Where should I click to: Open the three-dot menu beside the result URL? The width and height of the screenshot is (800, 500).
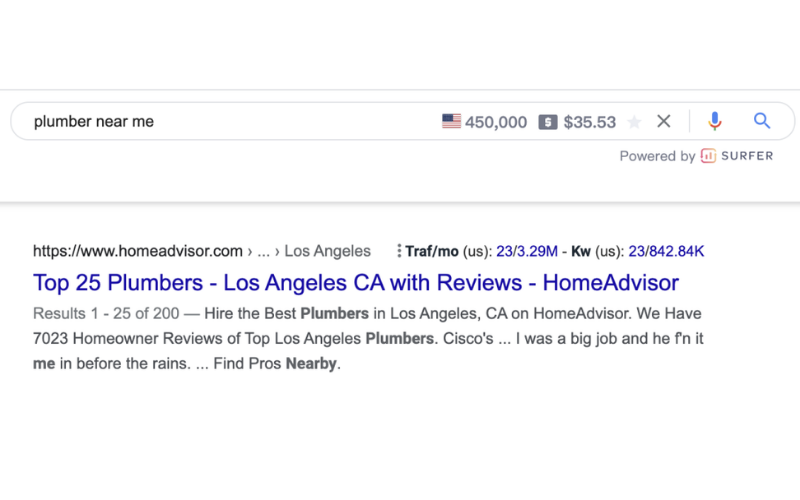tap(399, 251)
